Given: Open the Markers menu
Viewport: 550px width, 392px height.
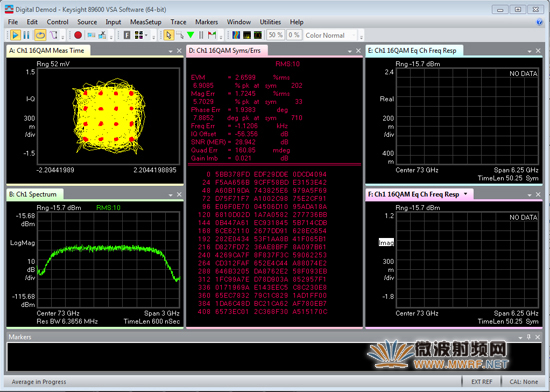Looking at the screenshot, I should (x=207, y=22).
